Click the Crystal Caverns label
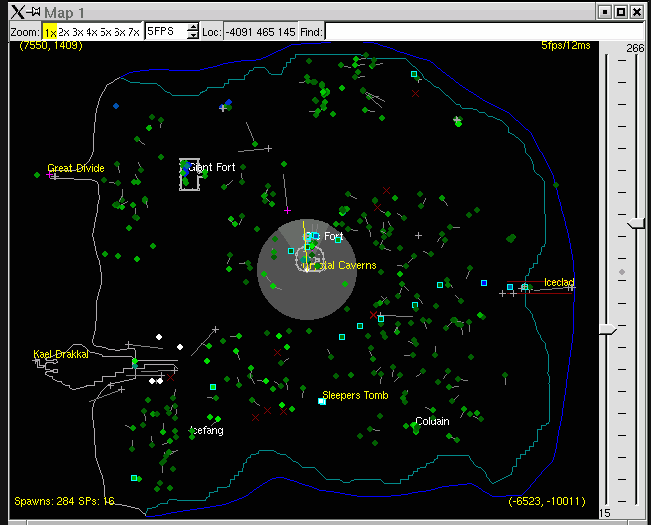The width and height of the screenshot is (651, 525). [339, 265]
